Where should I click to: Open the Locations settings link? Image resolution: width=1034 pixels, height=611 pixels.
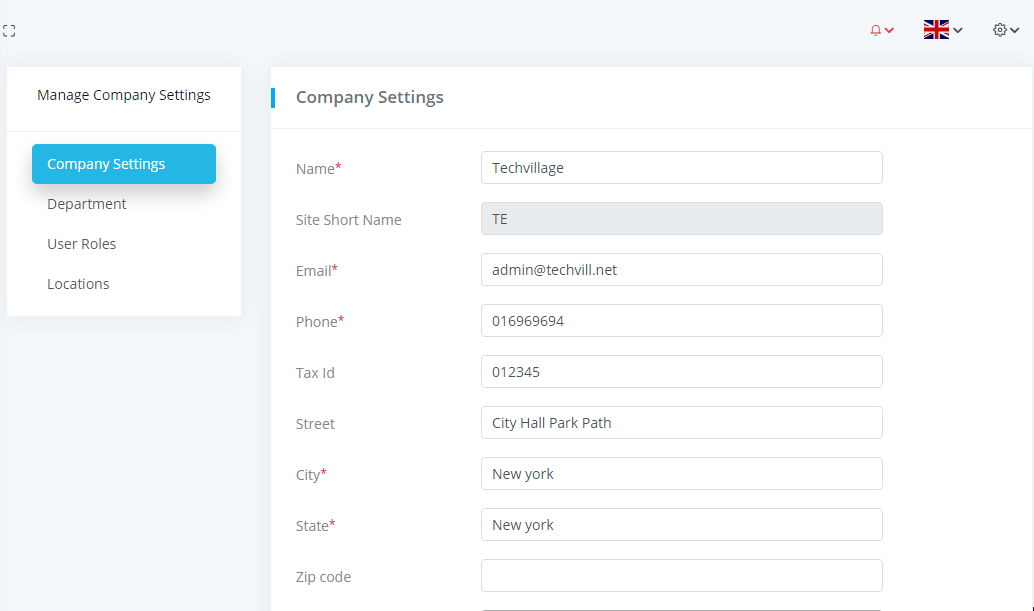pos(78,284)
